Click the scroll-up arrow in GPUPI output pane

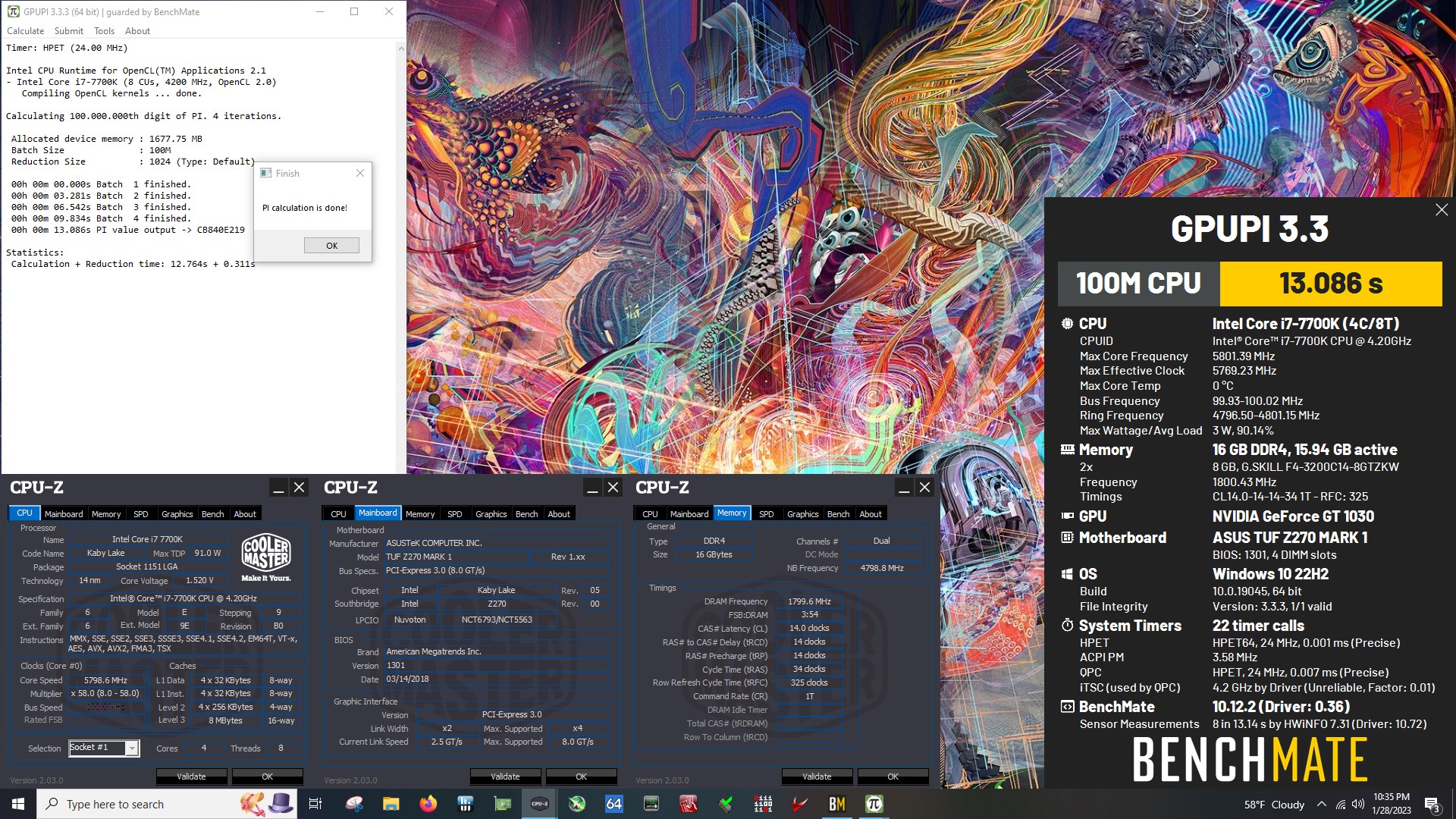(401, 49)
